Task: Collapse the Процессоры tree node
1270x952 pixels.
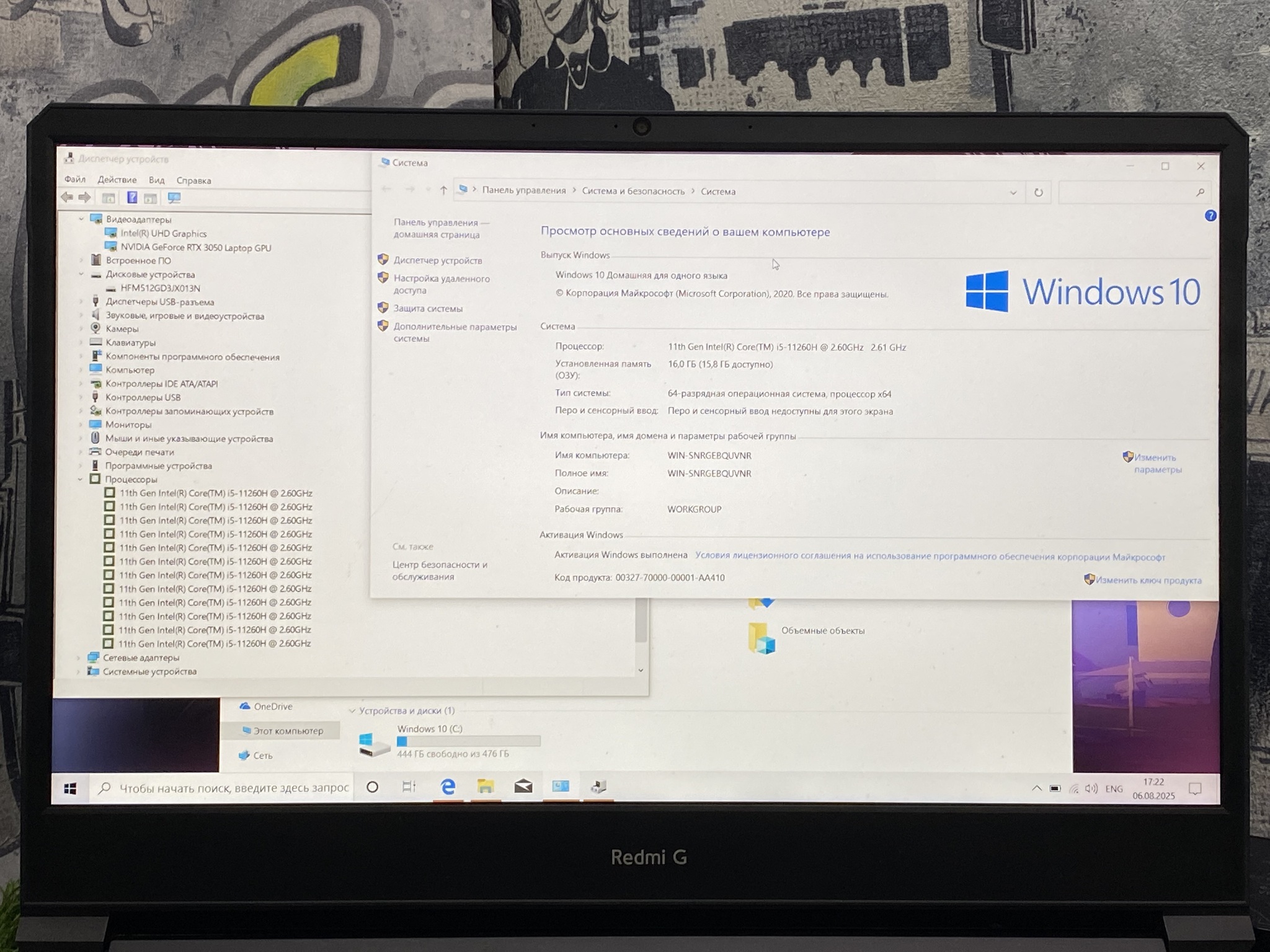Action: tap(81, 479)
